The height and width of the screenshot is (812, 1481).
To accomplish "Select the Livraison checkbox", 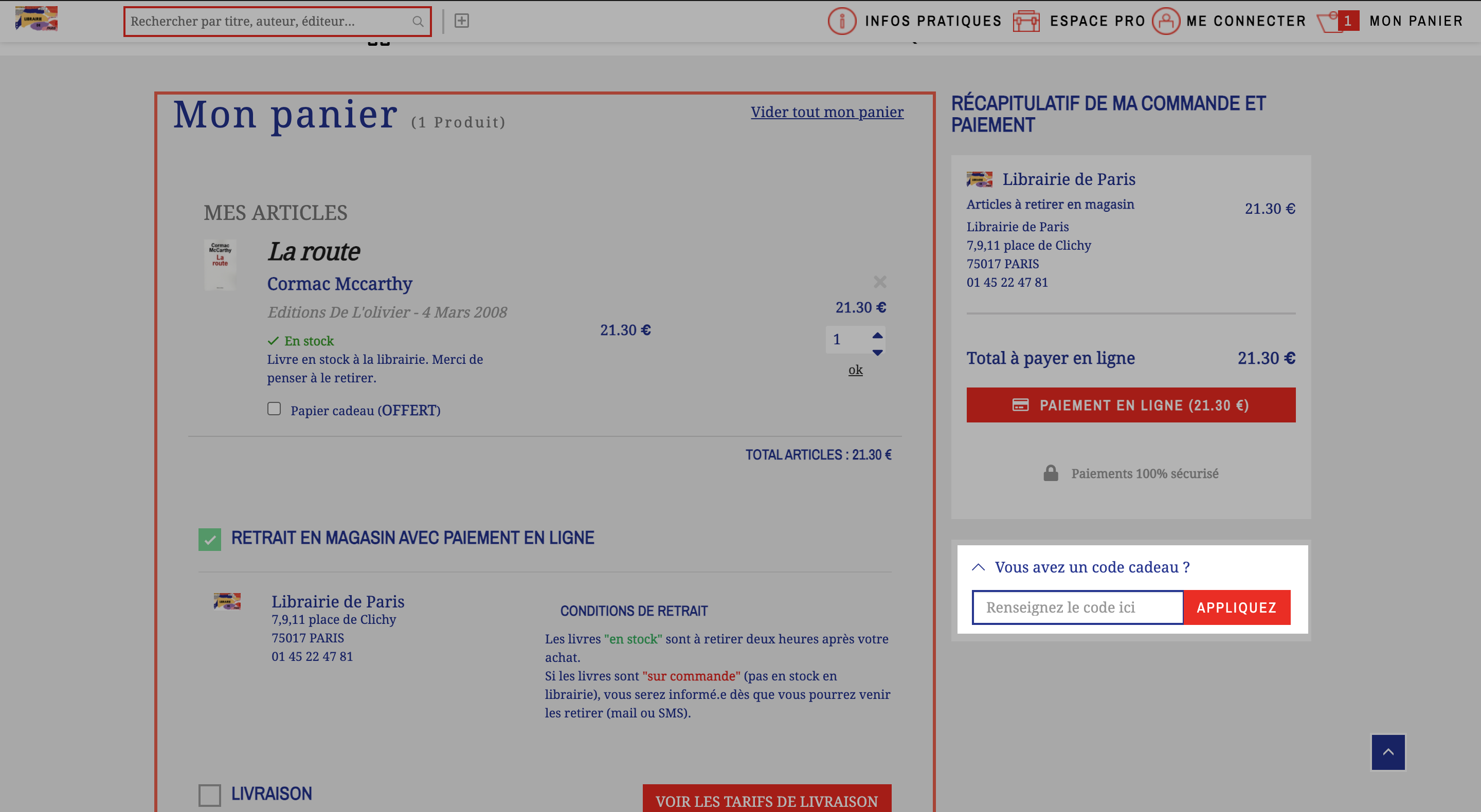I will pos(209,795).
